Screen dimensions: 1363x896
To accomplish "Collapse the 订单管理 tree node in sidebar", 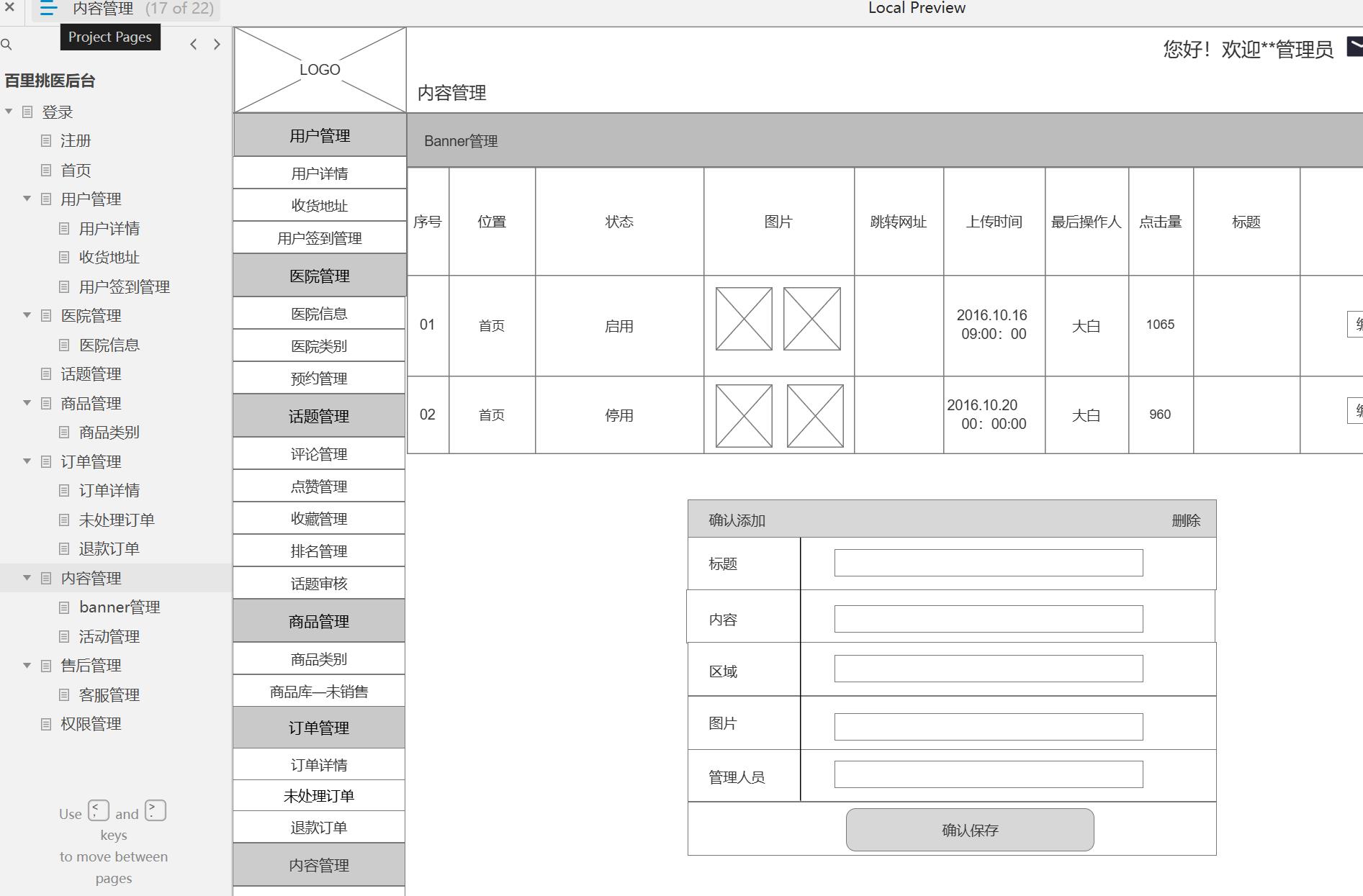I will click(27, 461).
